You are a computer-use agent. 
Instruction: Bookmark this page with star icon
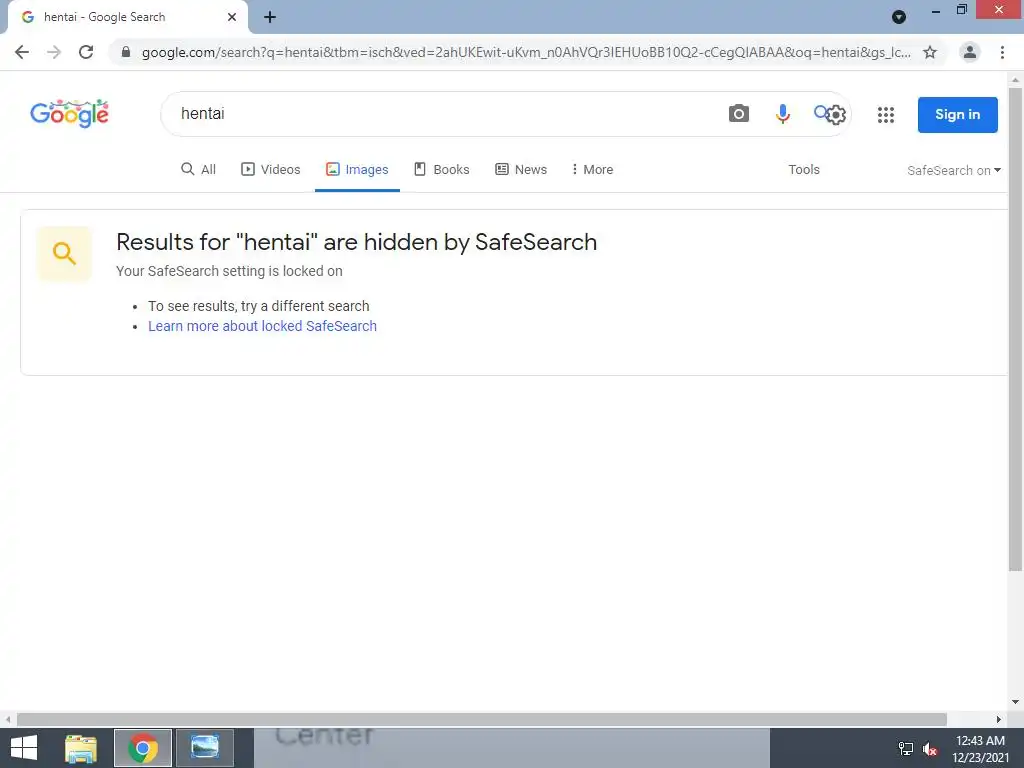tap(930, 52)
